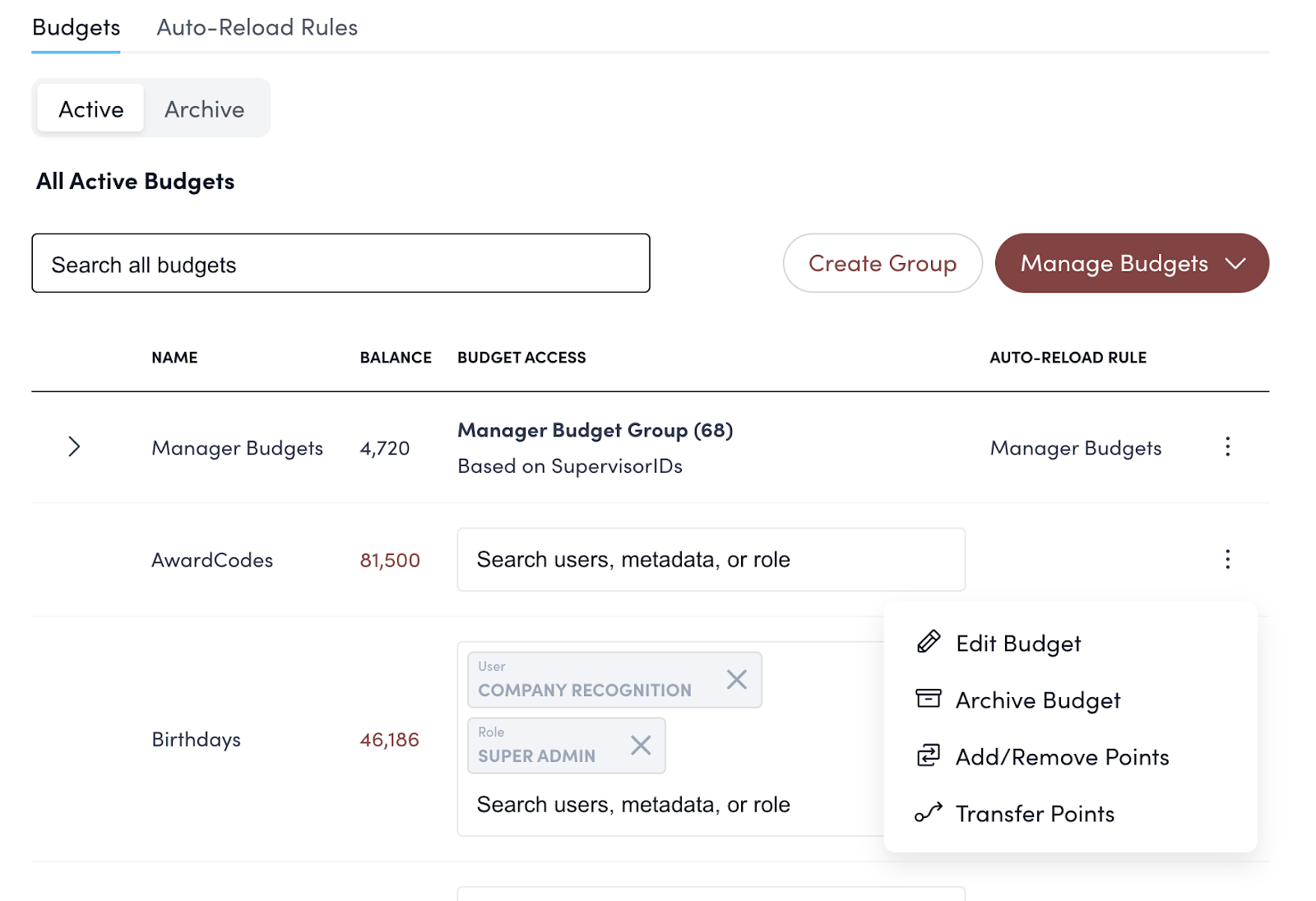
Task: Open three-dot menu for Manager Budgets row
Action: [x=1227, y=446]
